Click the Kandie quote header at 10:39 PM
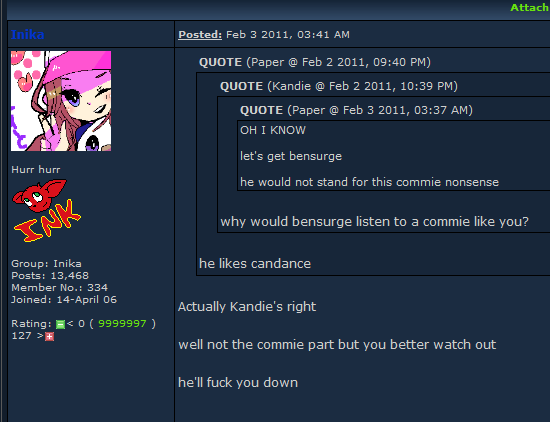Viewport: 550px width, 422px height. [338, 86]
